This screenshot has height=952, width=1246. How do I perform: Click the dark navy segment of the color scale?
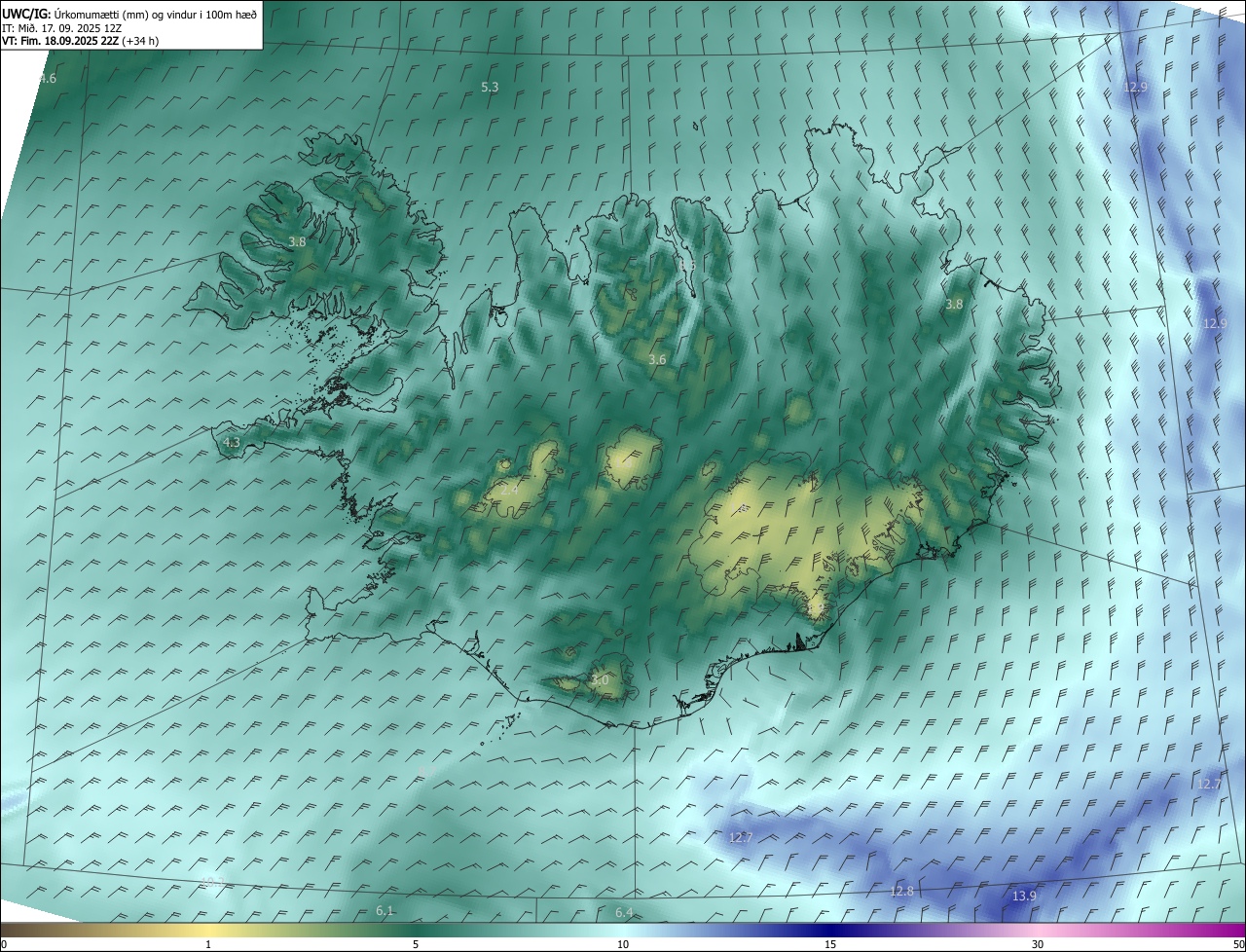tap(830, 931)
